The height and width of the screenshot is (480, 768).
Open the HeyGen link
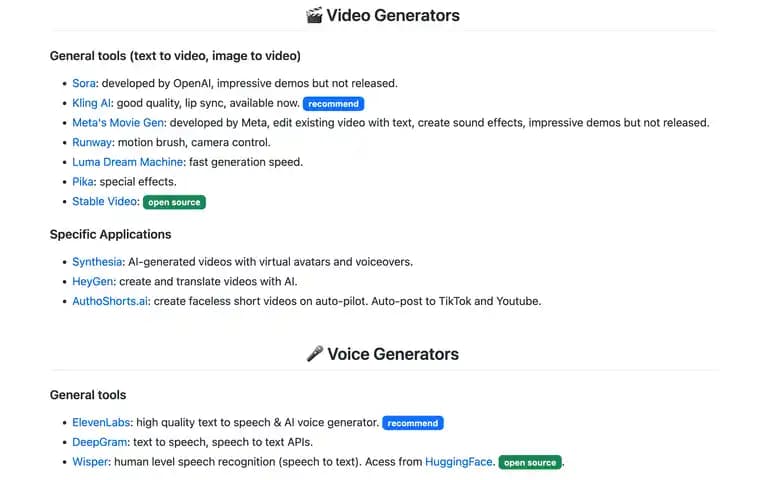pos(93,282)
